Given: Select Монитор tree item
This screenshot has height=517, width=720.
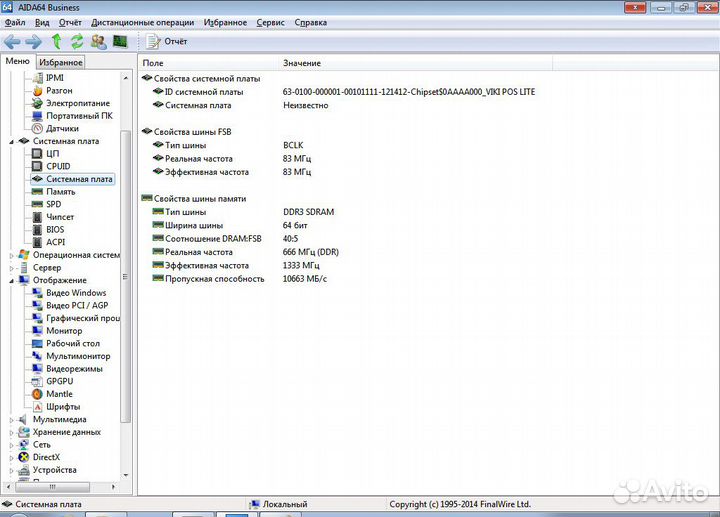Looking at the screenshot, I should [x=64, y=331].
